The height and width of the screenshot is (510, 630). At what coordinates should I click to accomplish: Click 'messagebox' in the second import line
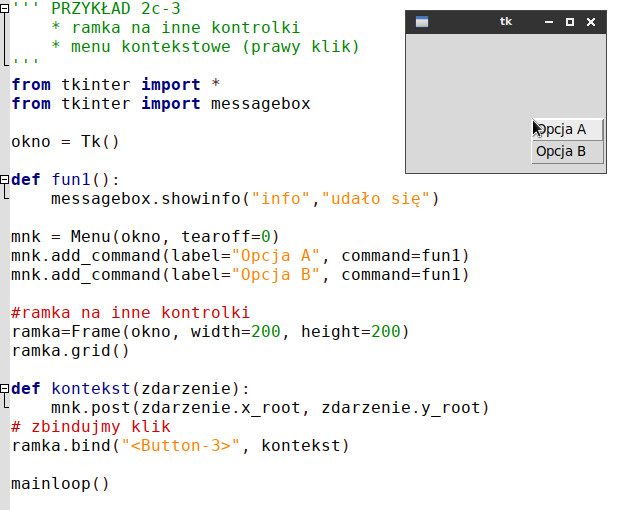[260, 104]
